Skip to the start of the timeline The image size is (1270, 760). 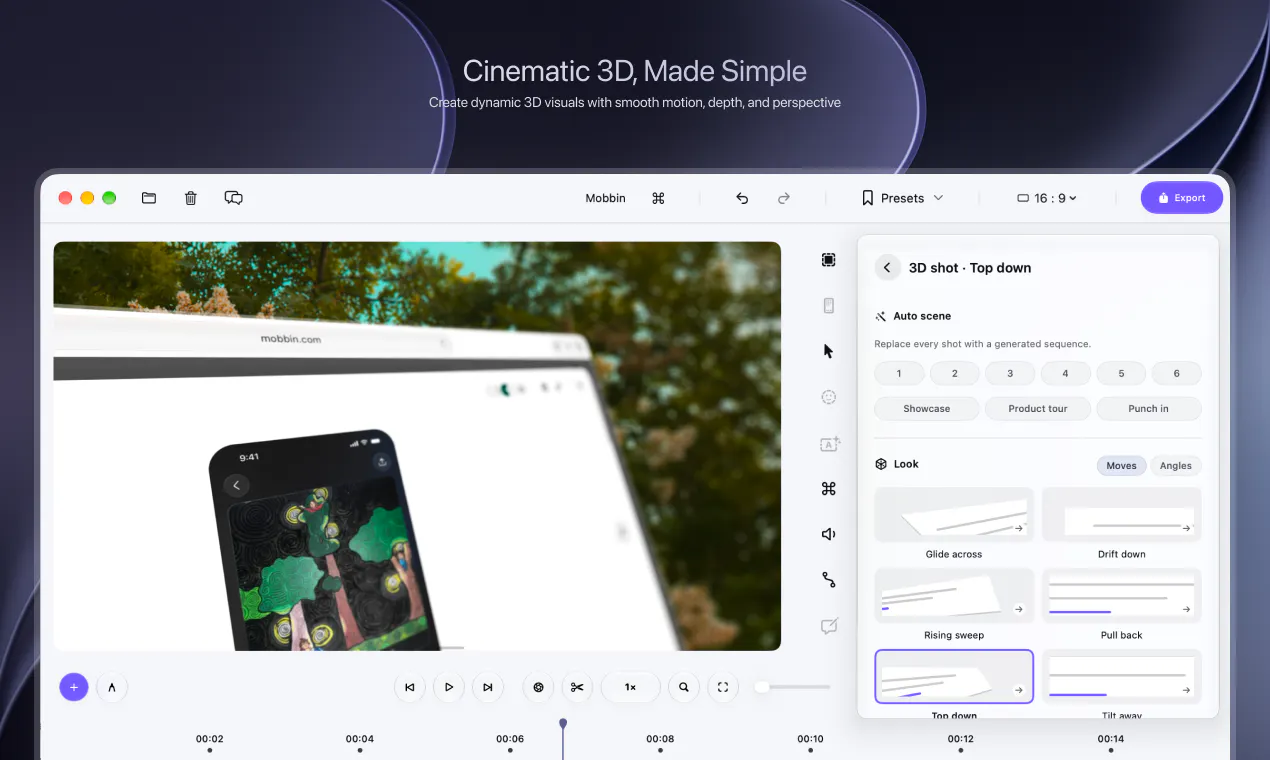pyautogui.click(x=410, y=687)
